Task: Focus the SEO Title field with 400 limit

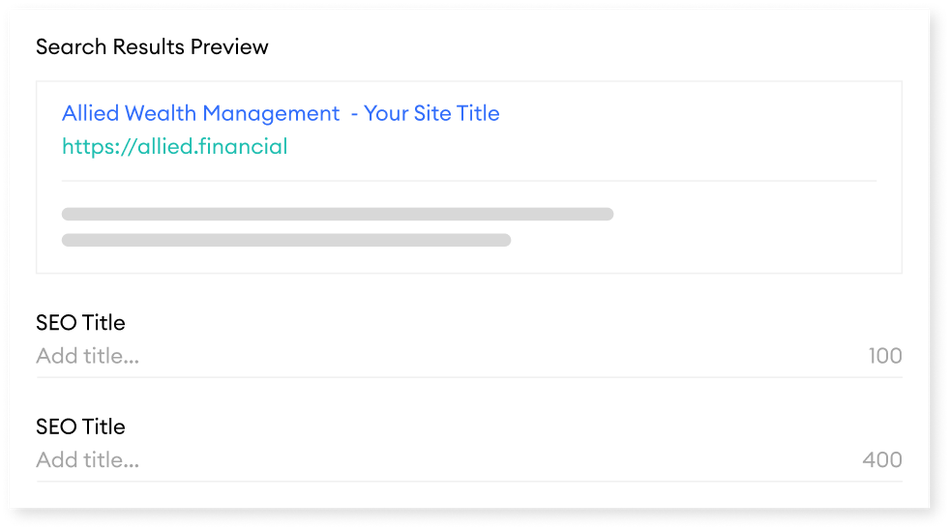Action: (469, 460)
